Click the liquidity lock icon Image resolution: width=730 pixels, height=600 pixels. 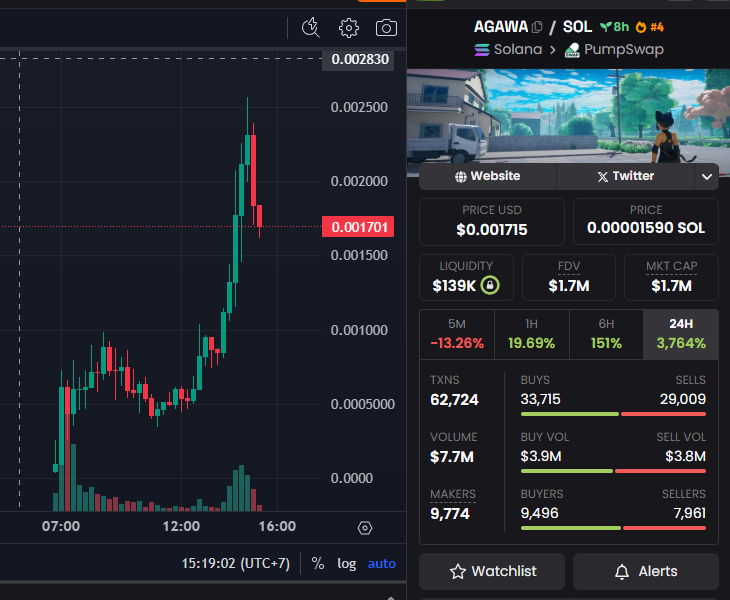coord(490,285)
